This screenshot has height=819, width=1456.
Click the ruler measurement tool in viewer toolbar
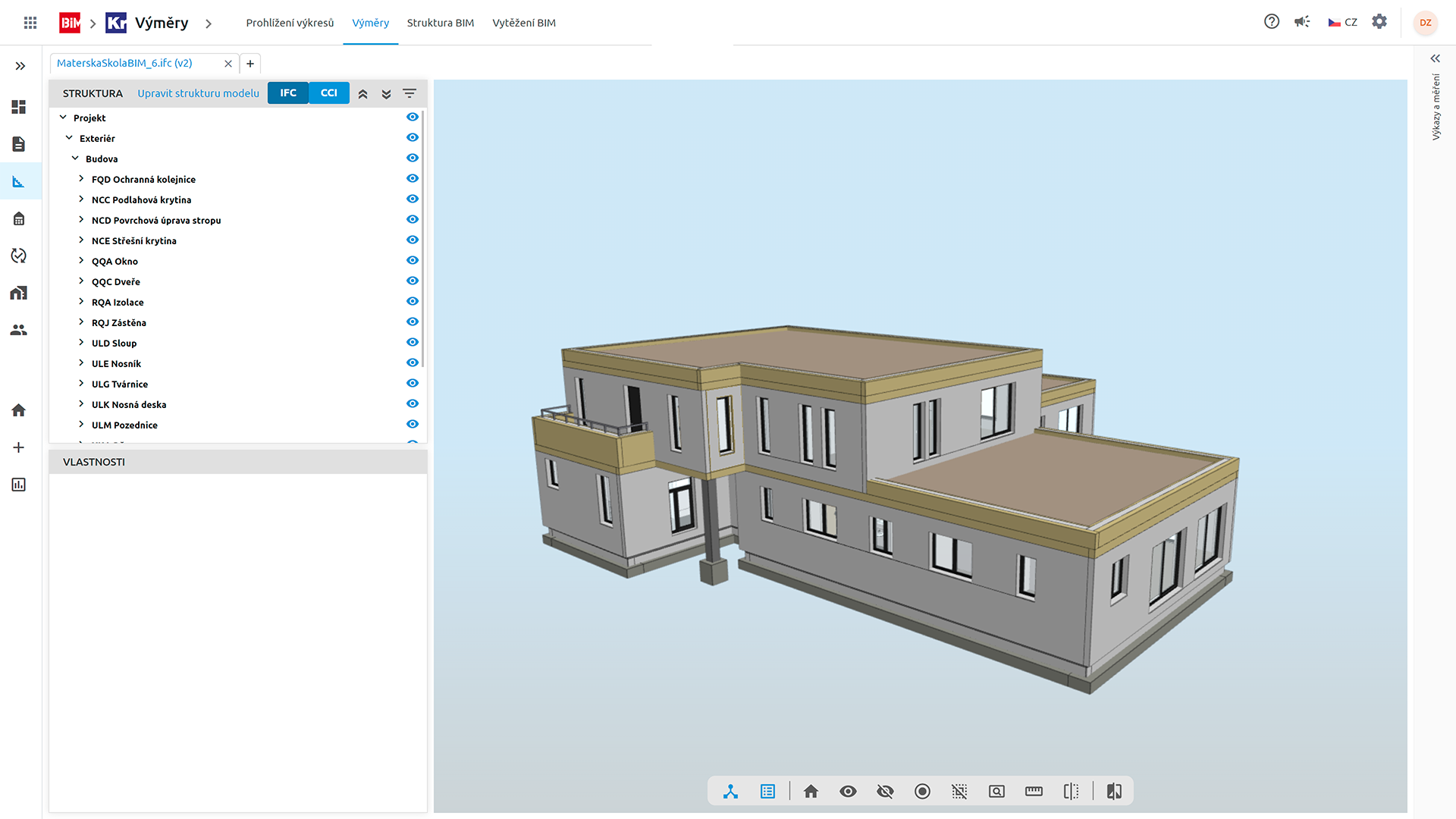[1034, 792]
